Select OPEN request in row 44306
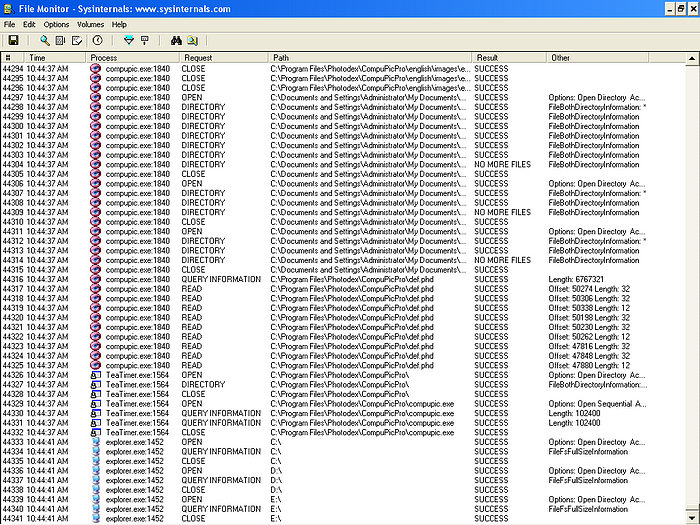The height and width of the screenshot is (525, 700). point(192,183)
